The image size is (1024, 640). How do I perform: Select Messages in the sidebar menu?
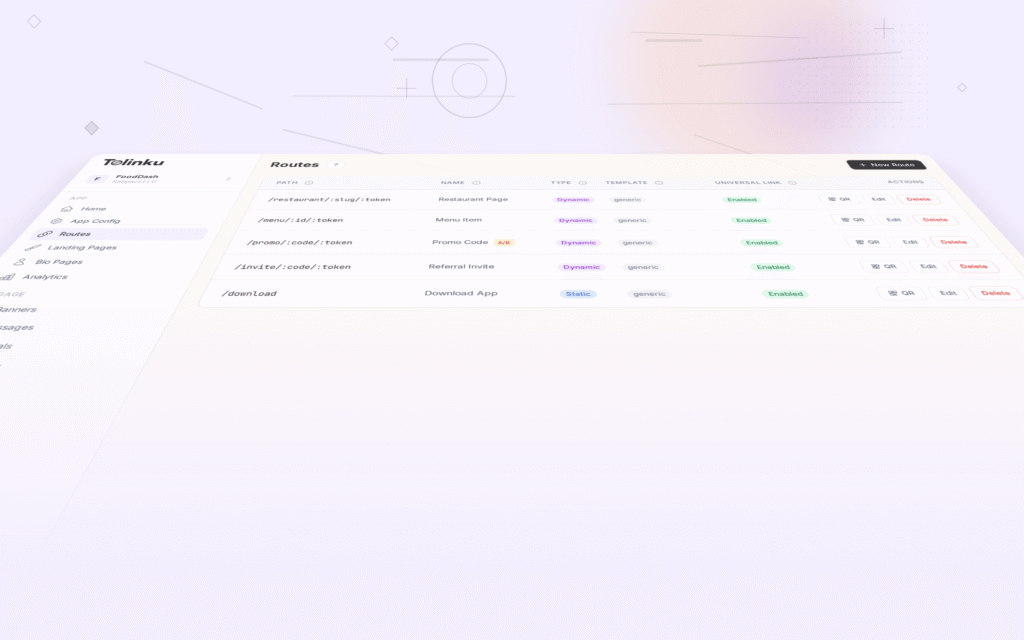[x=14, y=328]
